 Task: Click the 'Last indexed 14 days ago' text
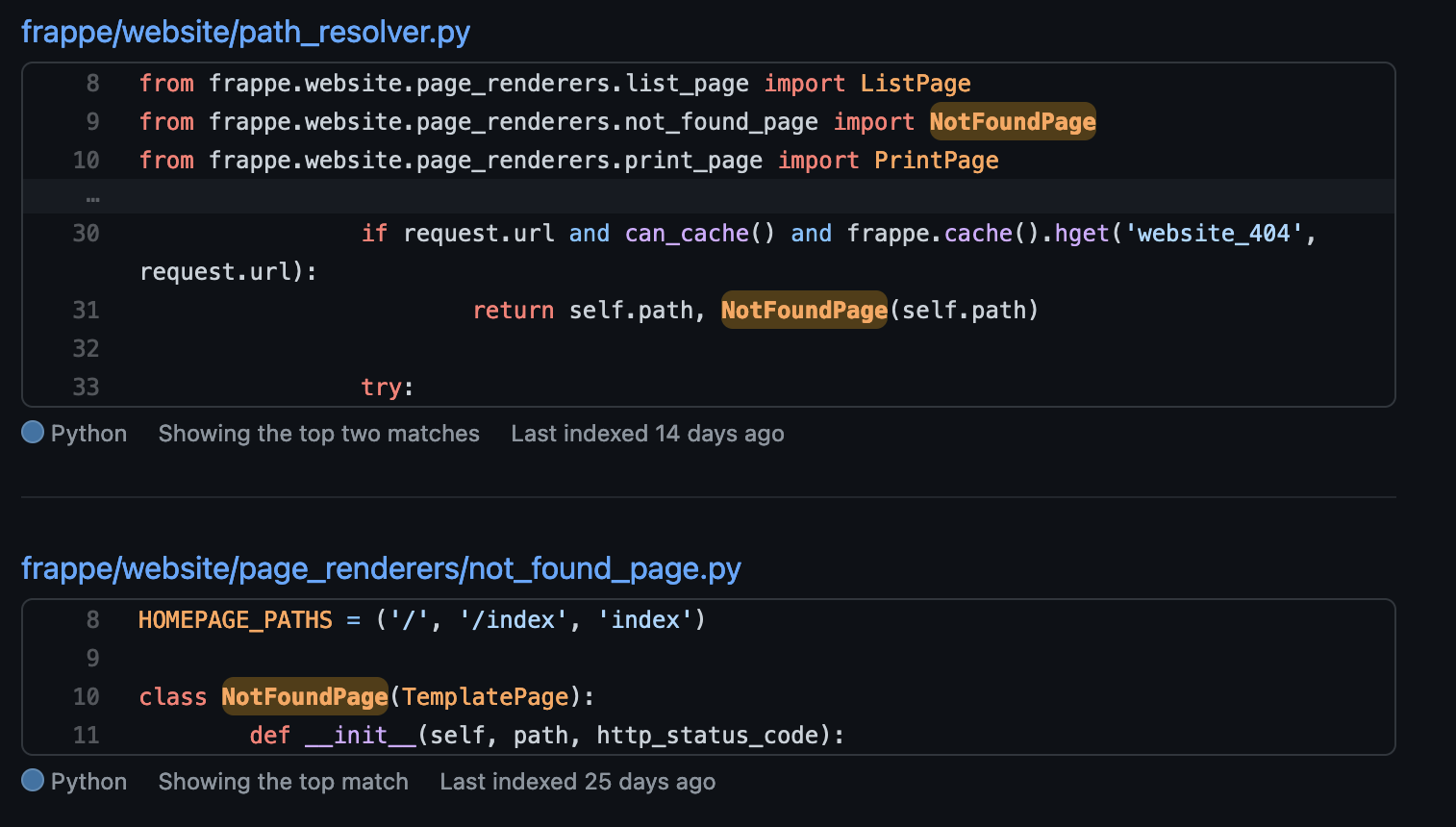tap(647, 433)
